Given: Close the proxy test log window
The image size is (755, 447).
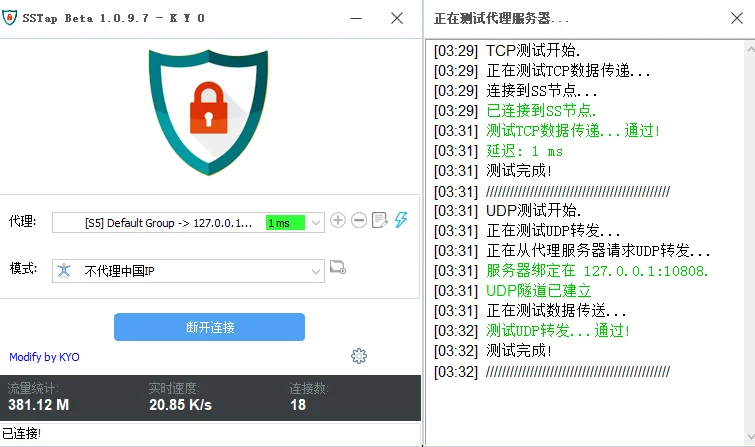Looking at the screenshot, I should coord(737,18).
